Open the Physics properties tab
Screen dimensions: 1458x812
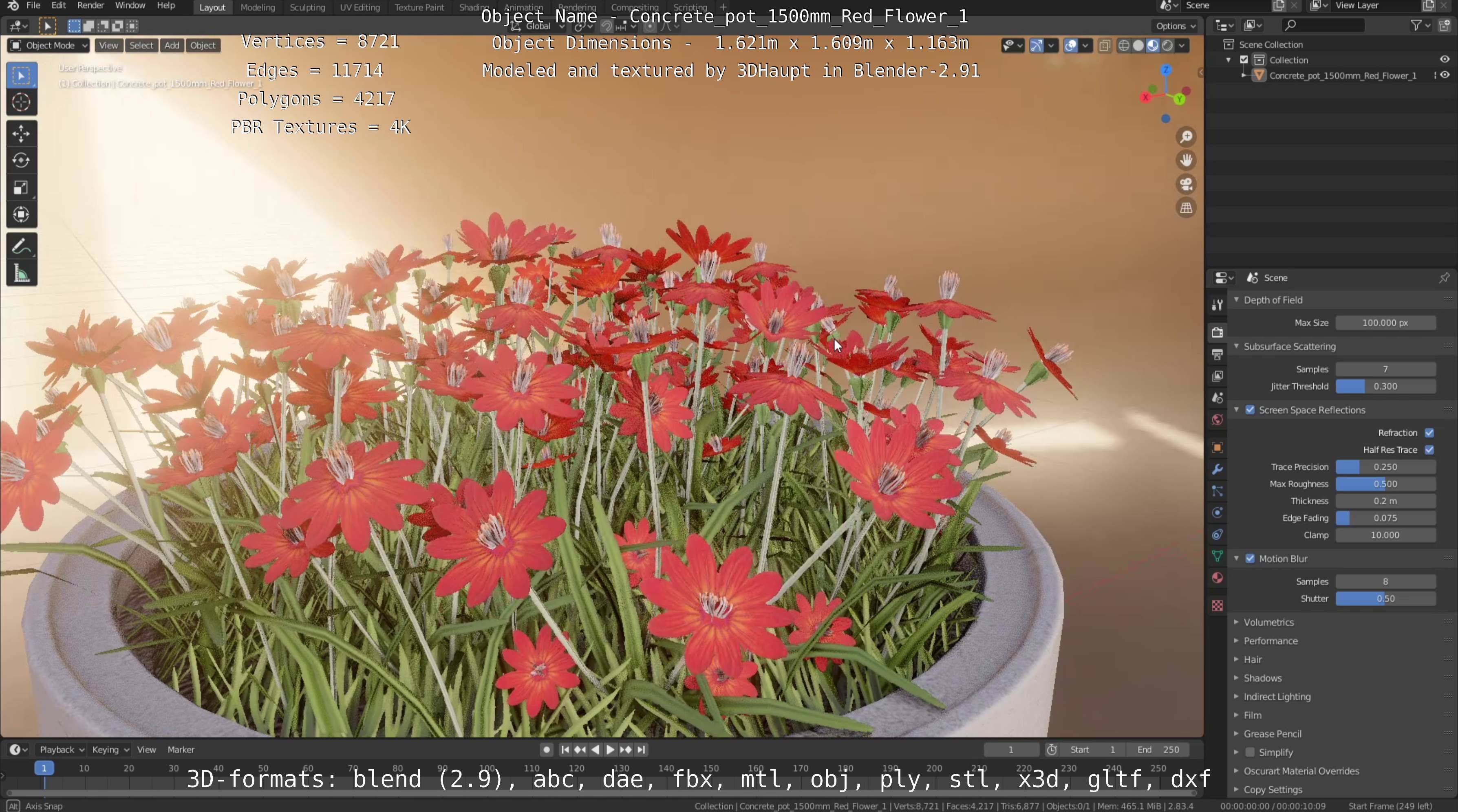tap(1218, 513)
